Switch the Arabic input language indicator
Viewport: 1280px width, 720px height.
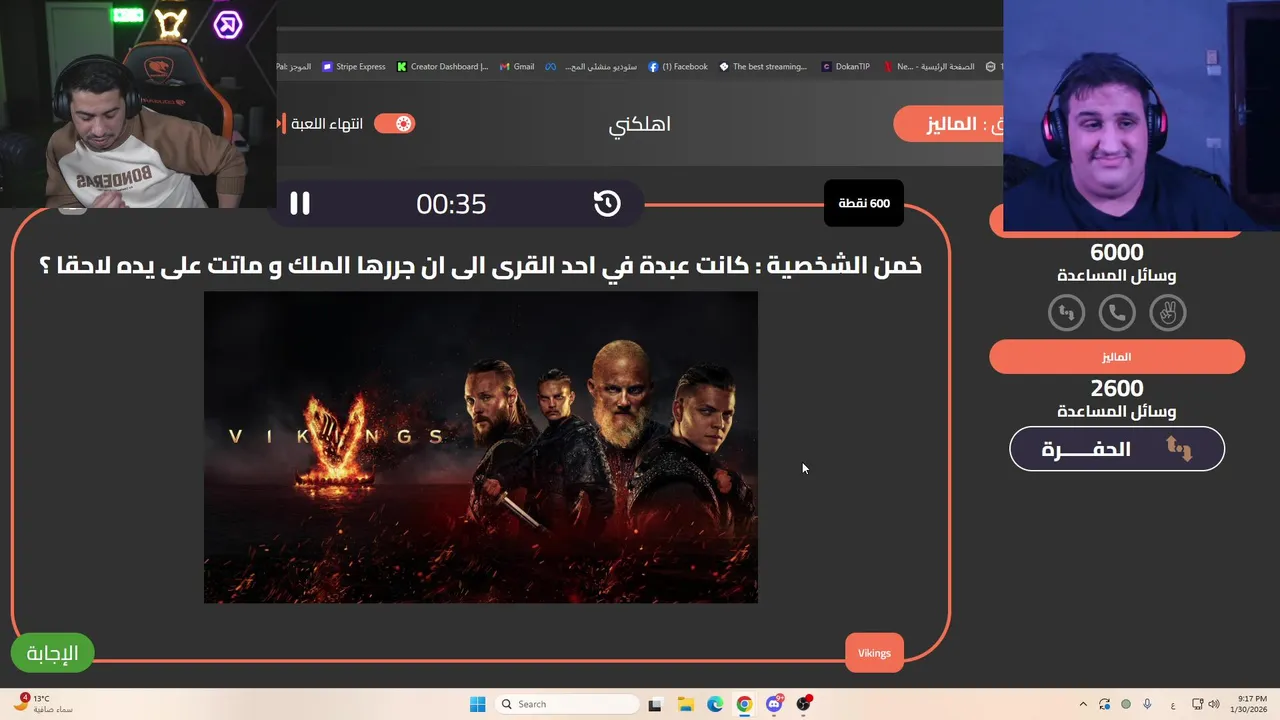tap(1172, 704)
